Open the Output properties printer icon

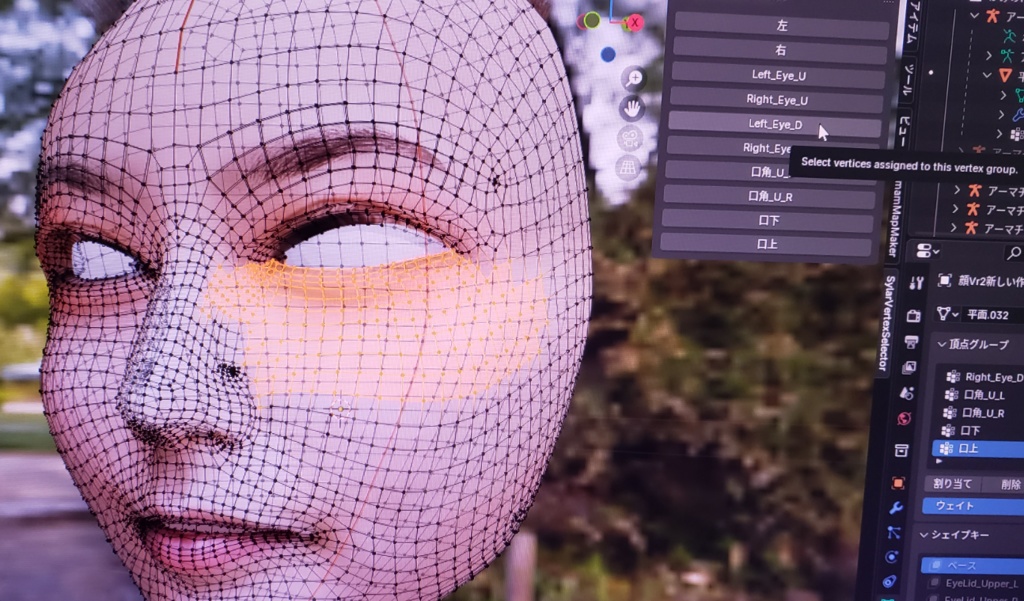tap(911, 341)
